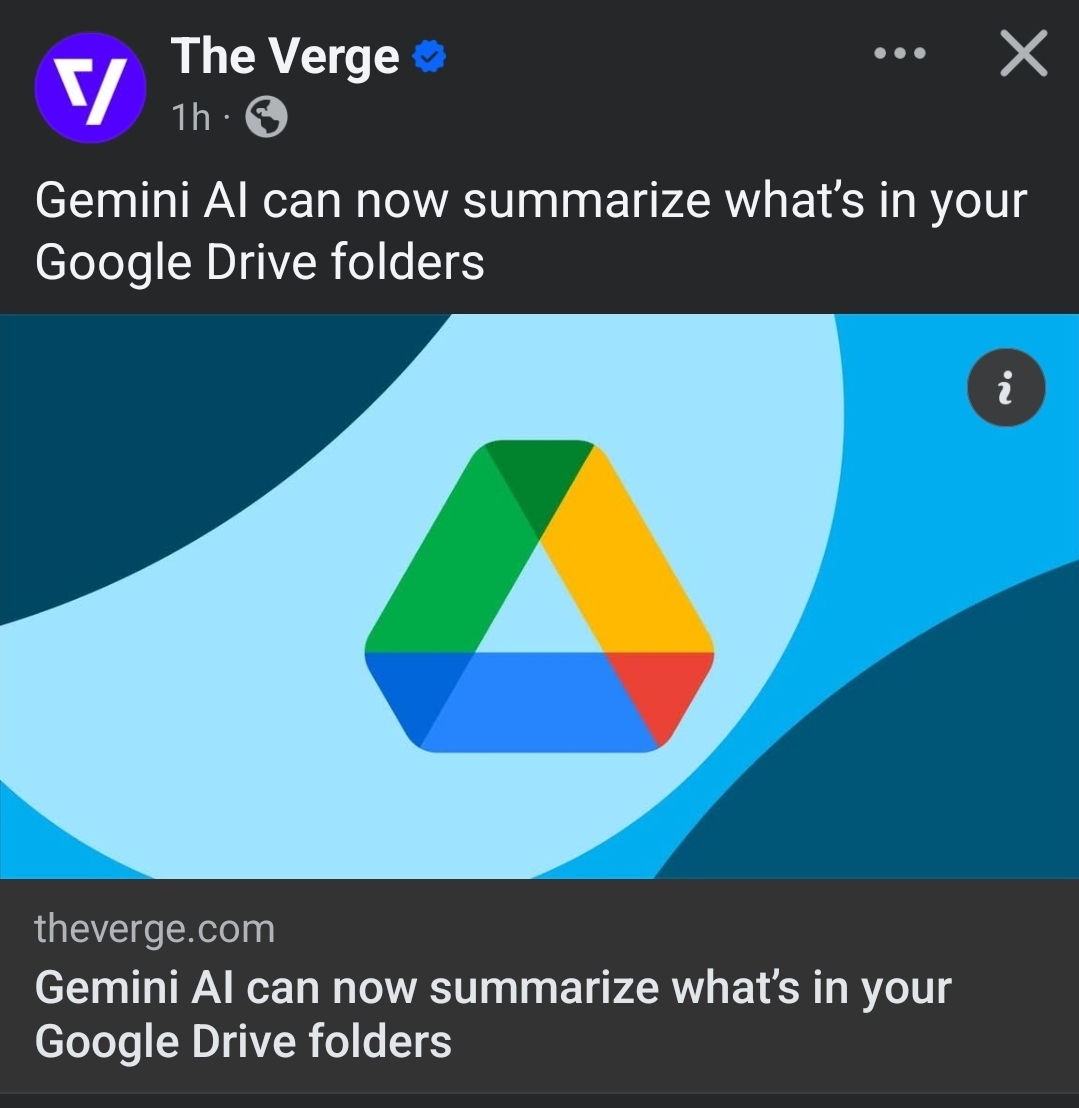Open The Verge profile avatar

pos(90,87)
